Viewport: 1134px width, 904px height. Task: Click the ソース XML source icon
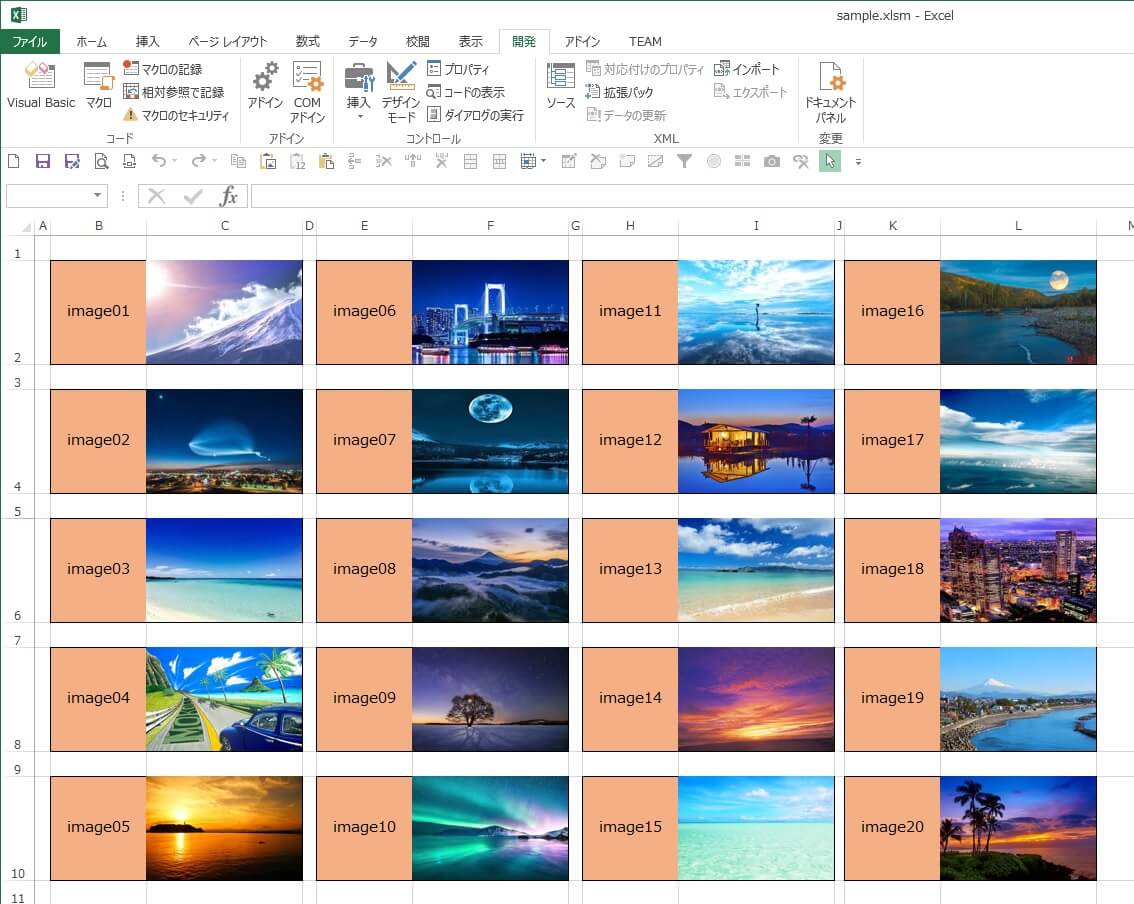pos(560,86)
